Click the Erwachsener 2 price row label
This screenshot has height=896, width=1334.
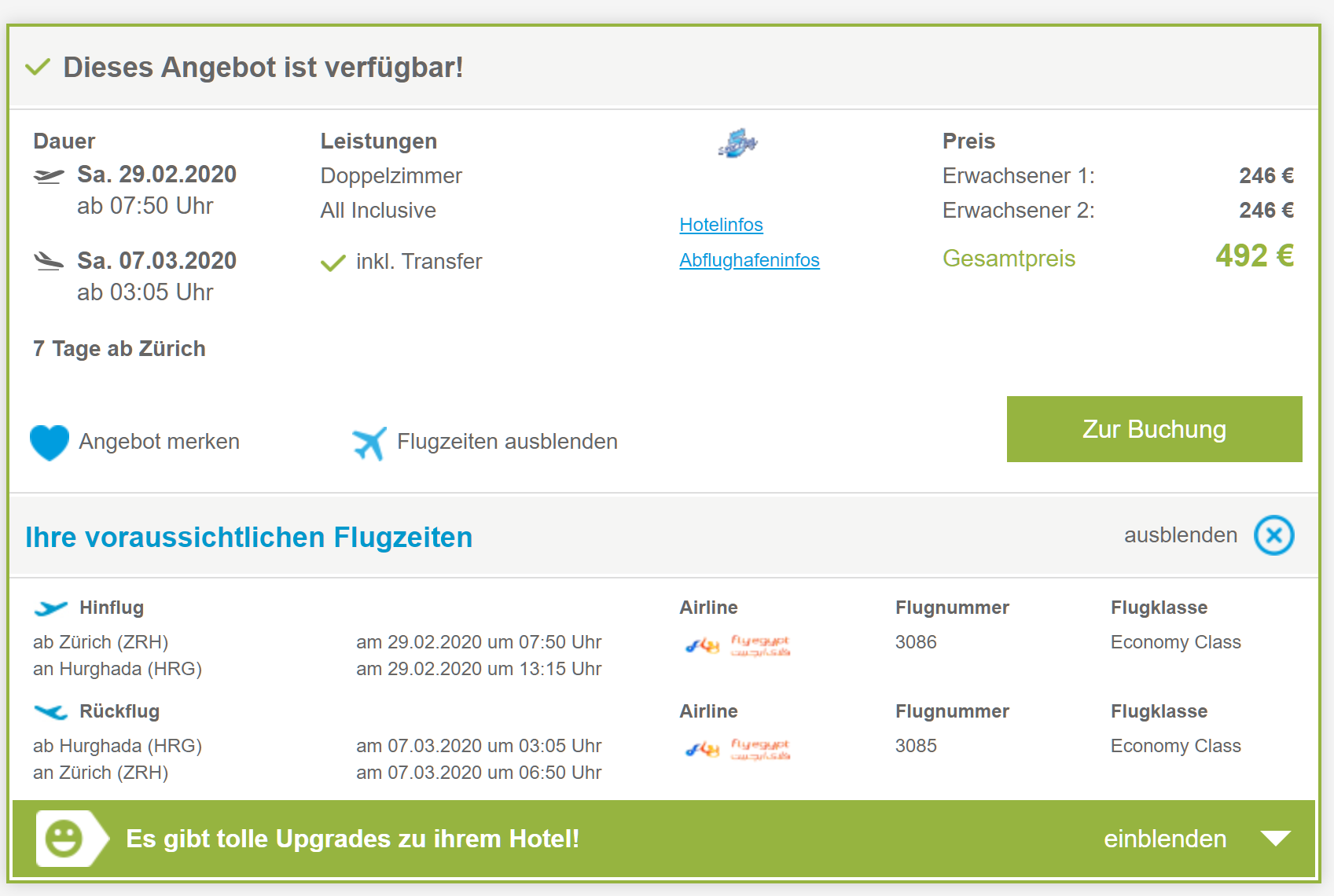[x=1018, y=211]
